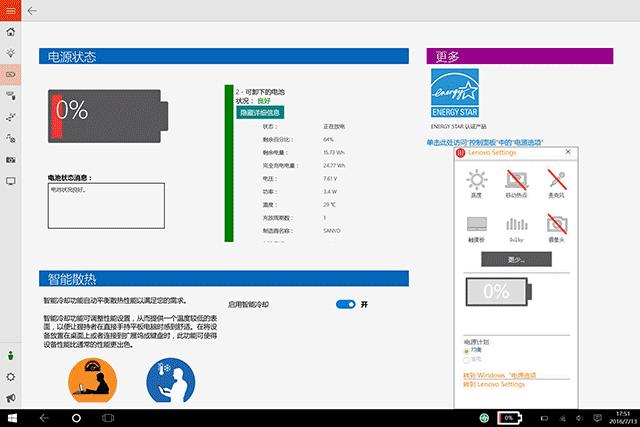Click the 24.77 Wh full charge capacity value
640x427 pixels.
[334, 165]
